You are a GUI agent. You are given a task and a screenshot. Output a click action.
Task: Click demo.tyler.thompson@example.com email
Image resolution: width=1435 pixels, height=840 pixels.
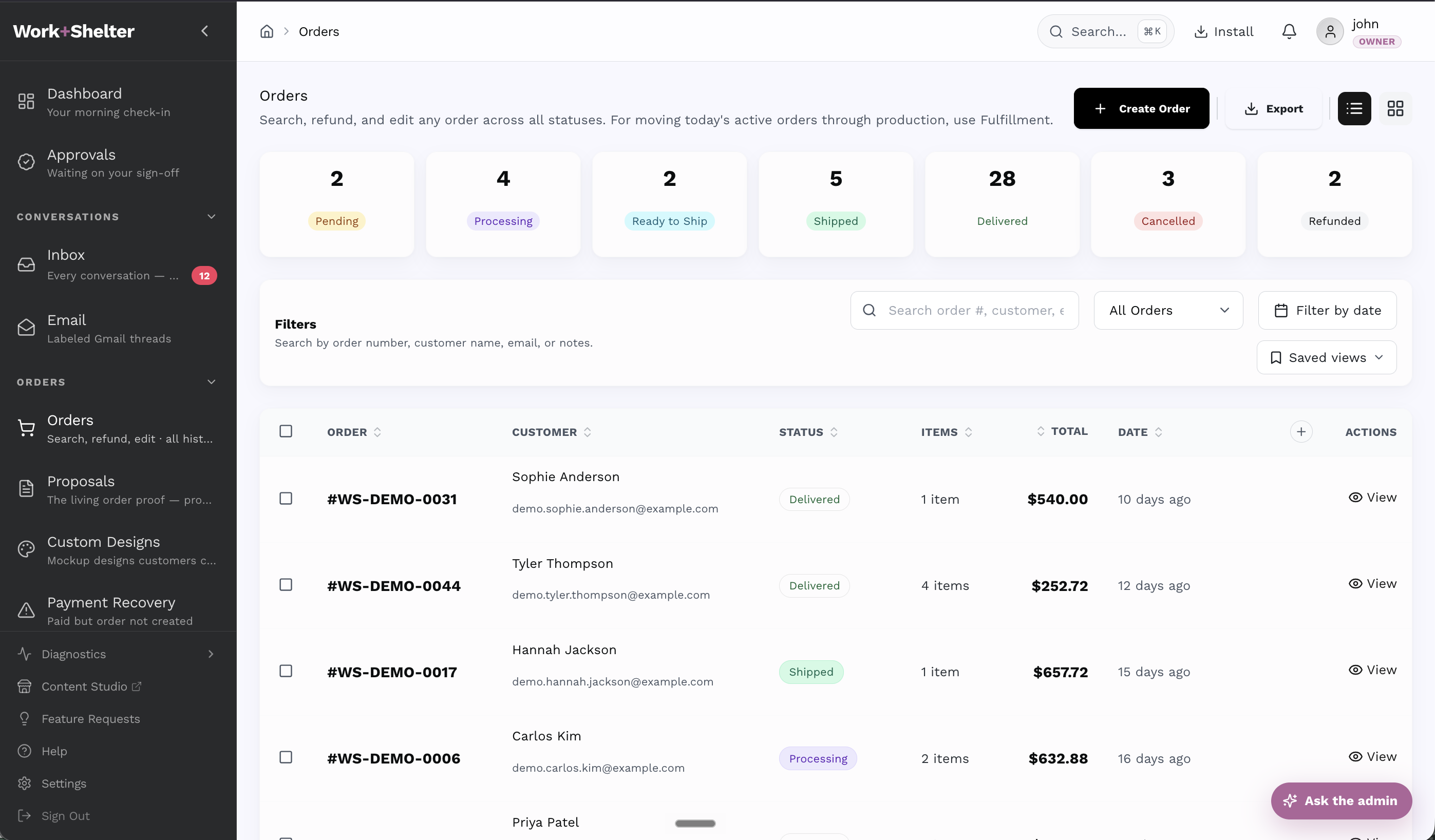[611, 595]
